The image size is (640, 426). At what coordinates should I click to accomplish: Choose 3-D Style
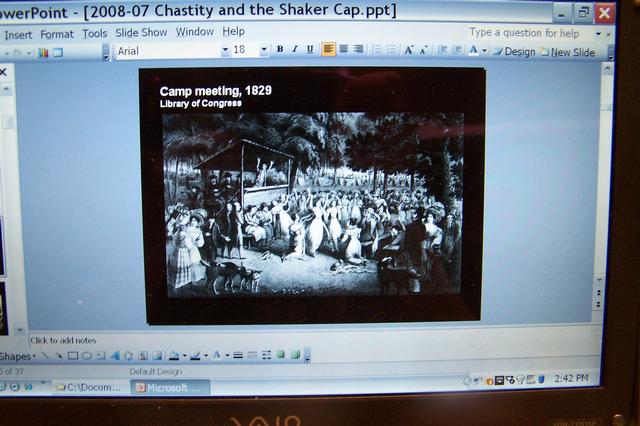point(296,355)
